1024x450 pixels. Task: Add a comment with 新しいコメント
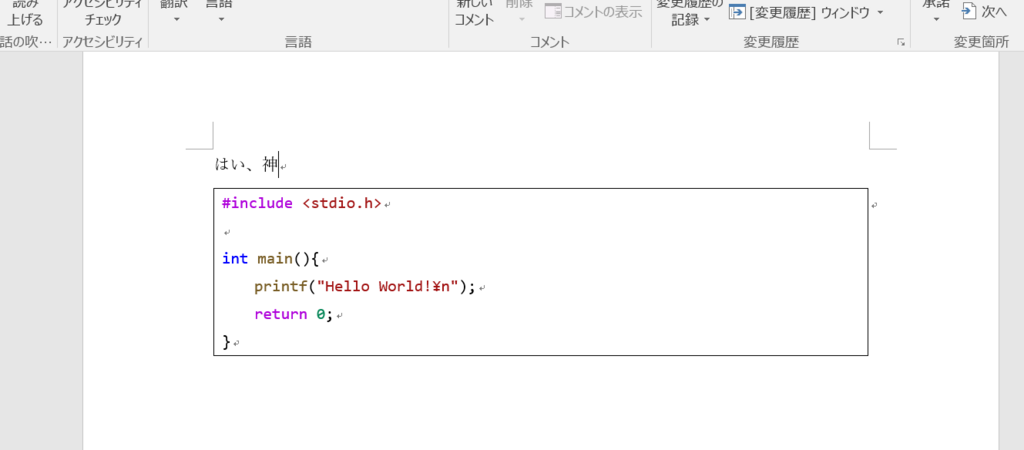(x=474, y=13)
